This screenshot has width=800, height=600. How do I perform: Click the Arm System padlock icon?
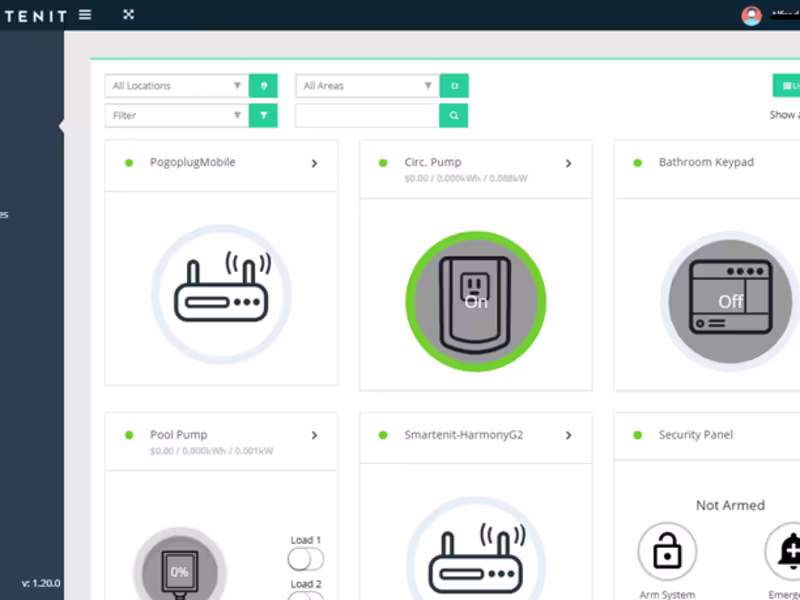coord(667,552)
